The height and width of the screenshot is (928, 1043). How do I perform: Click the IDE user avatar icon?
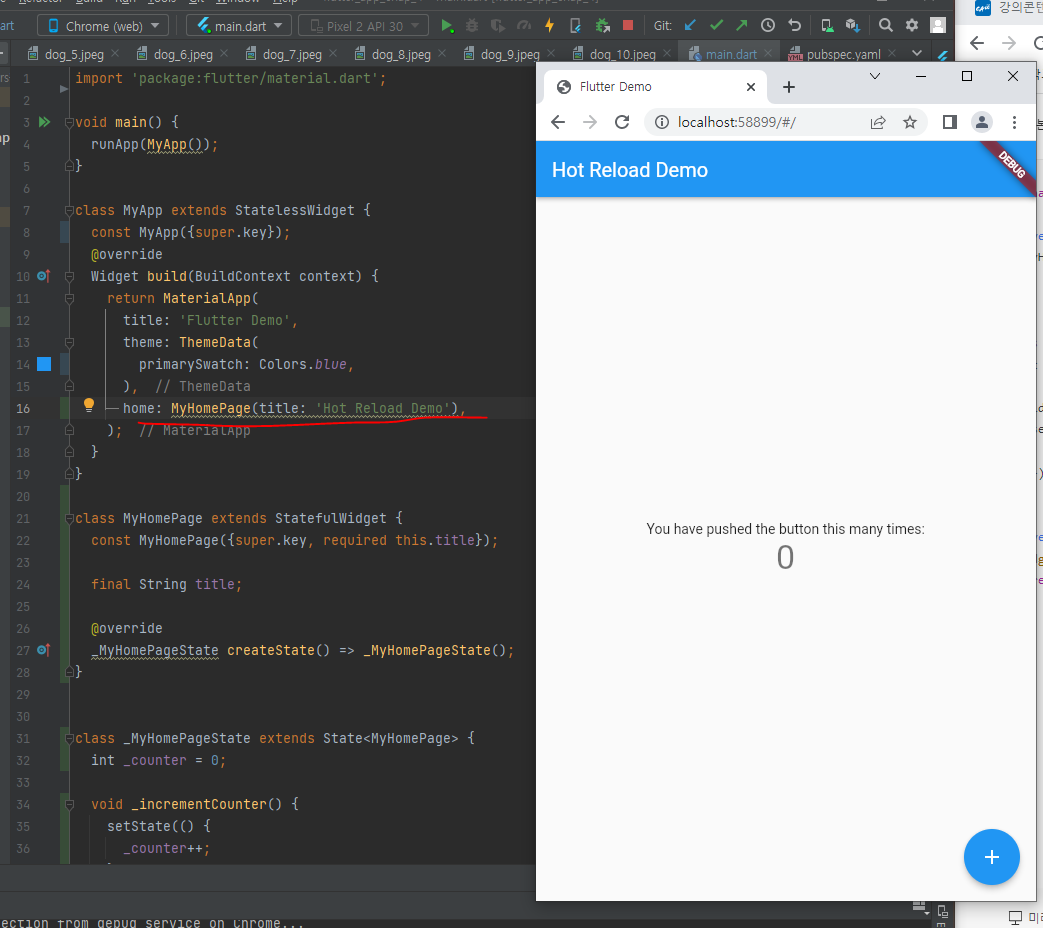click(x=938, y=25)
